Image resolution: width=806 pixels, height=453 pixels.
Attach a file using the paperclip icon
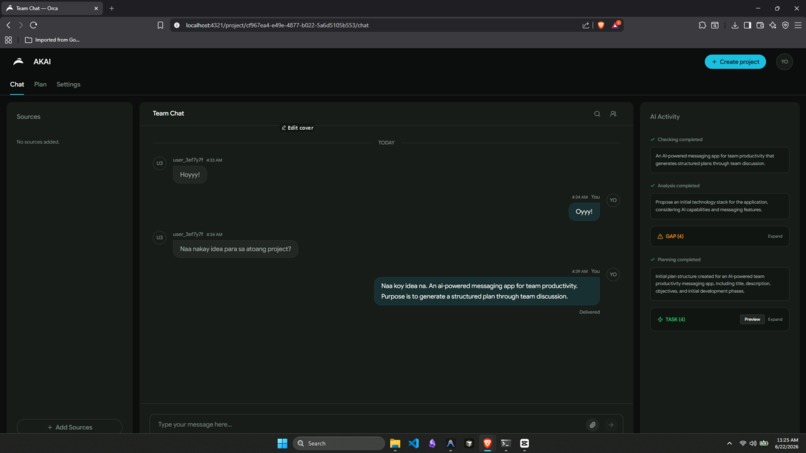pyautogui.click(x=592, y=425)
